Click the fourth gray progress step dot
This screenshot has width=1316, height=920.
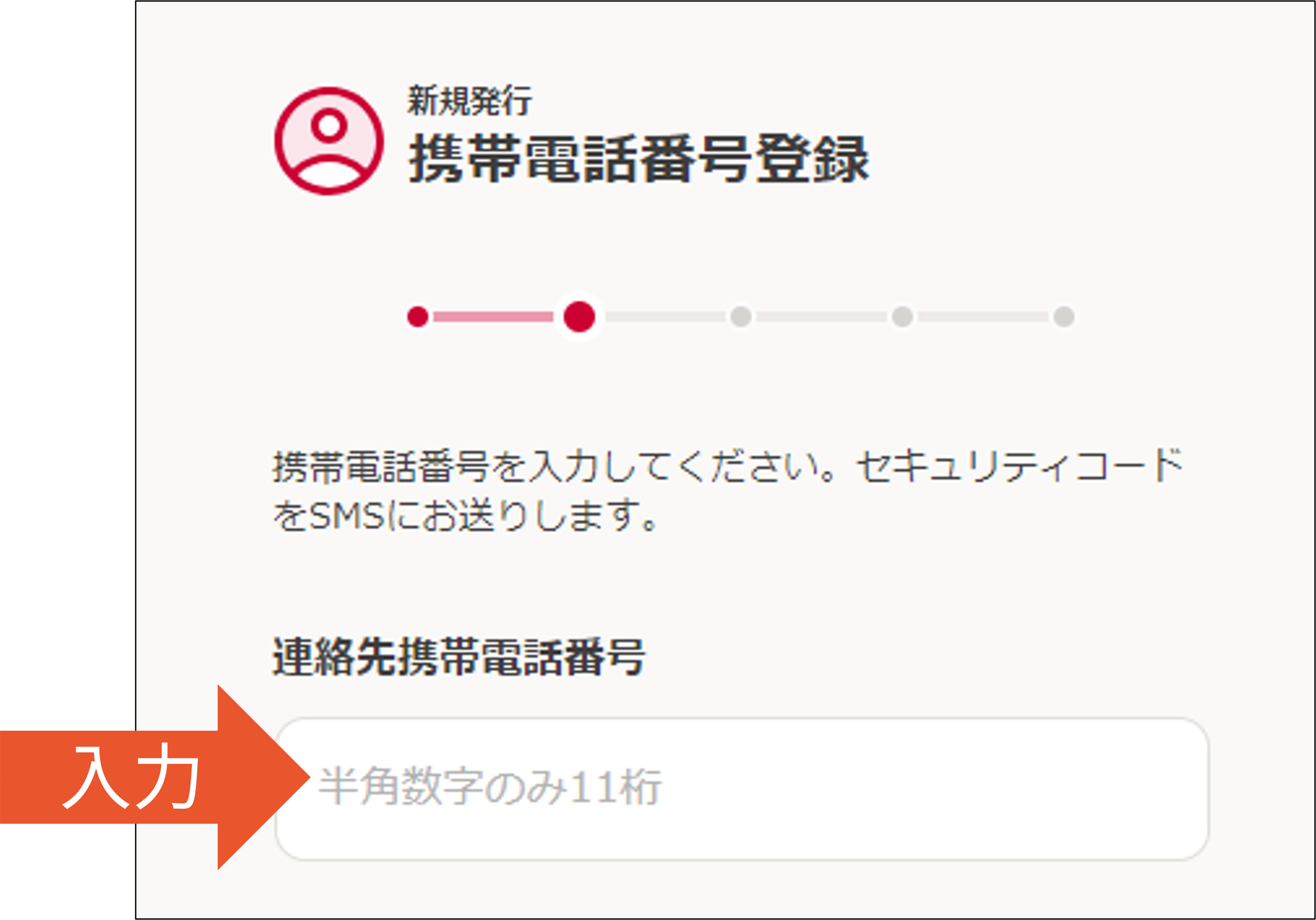point(902,316)
